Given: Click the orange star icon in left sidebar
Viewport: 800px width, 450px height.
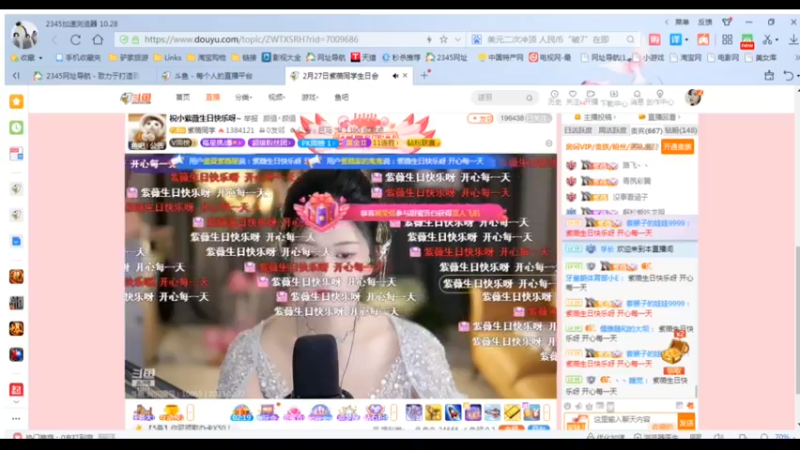Looking at the screenshot, I should point(16,102).
